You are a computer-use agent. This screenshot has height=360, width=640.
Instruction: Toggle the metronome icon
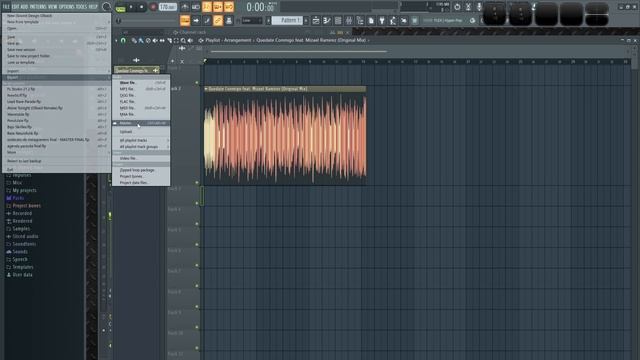point(185,7)
